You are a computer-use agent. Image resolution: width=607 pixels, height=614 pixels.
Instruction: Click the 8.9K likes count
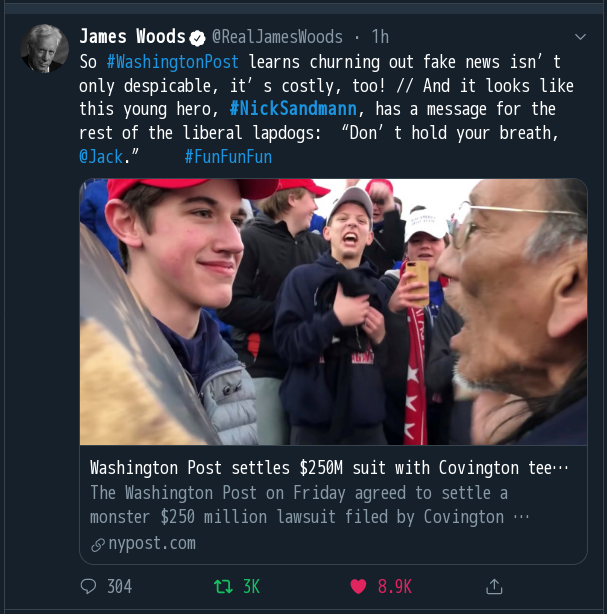pyautogui.click(x=394, y=587)
